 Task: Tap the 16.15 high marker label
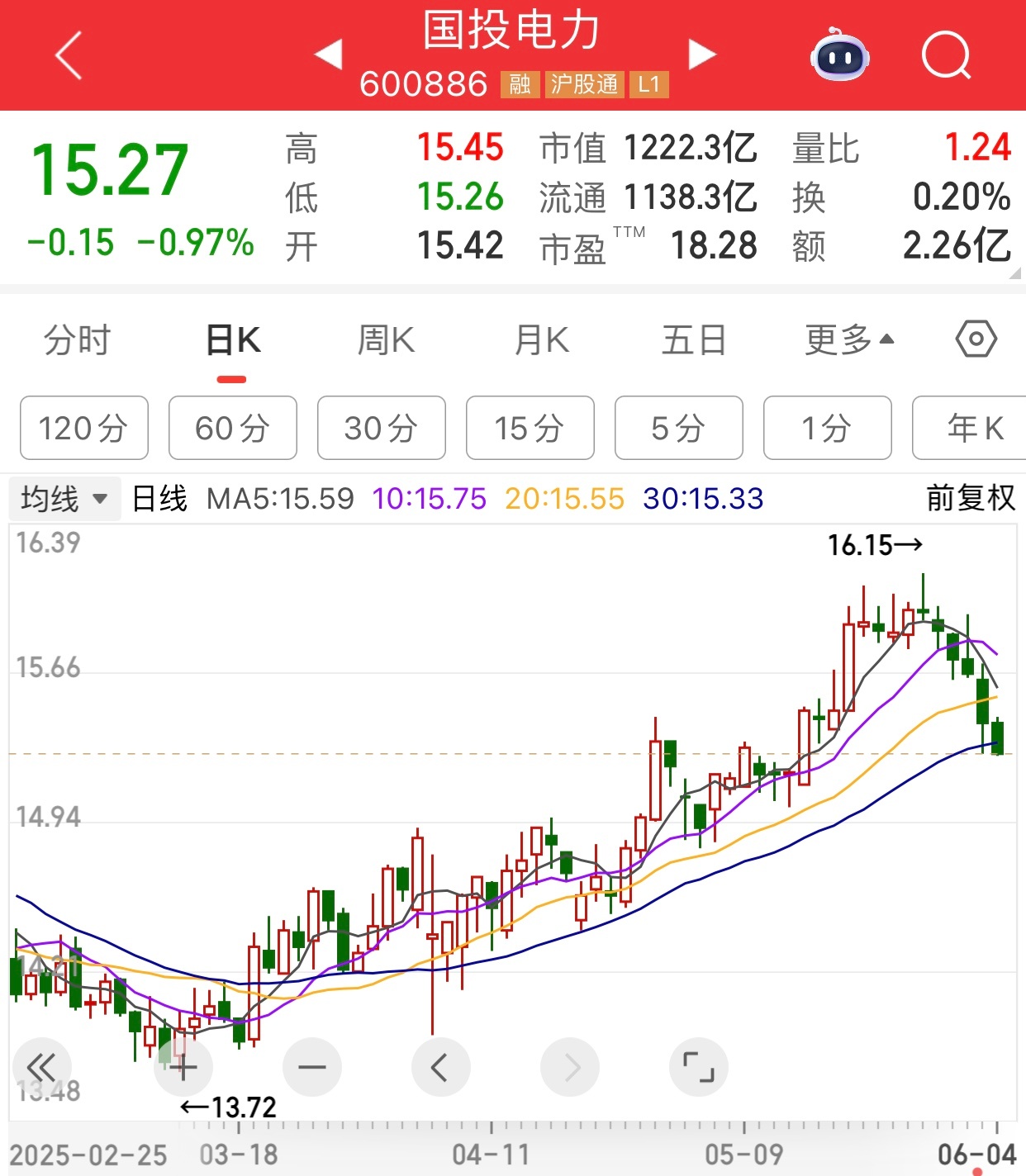(x=875, y=545)
